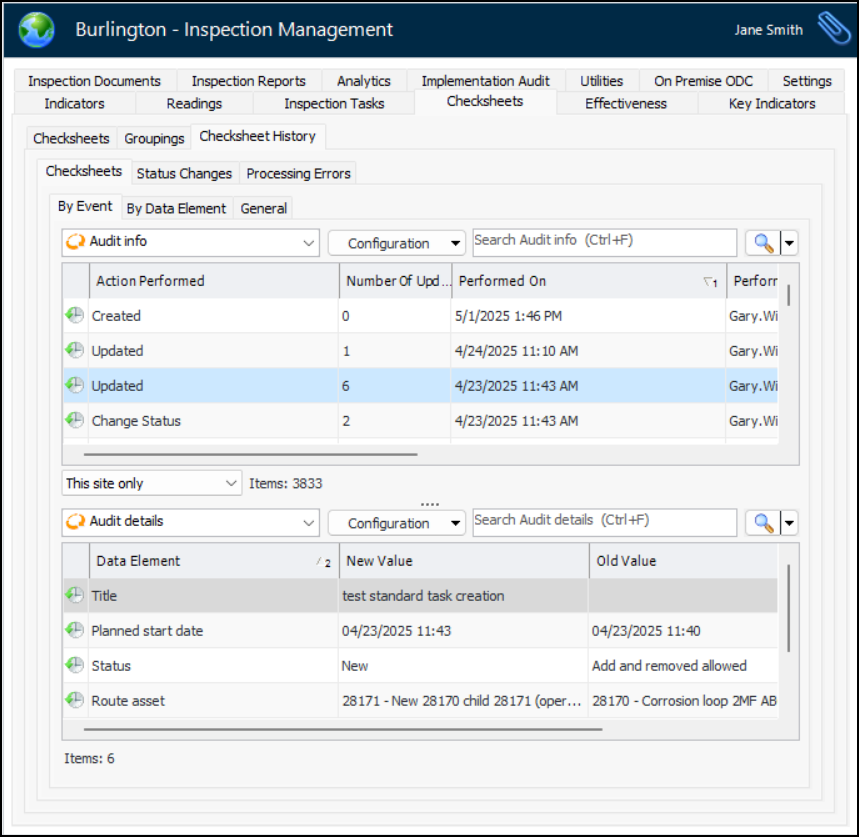This screenshot has width=859, height=837.
Task: Open the upper Configuration menu button
Action: point(397,243)
